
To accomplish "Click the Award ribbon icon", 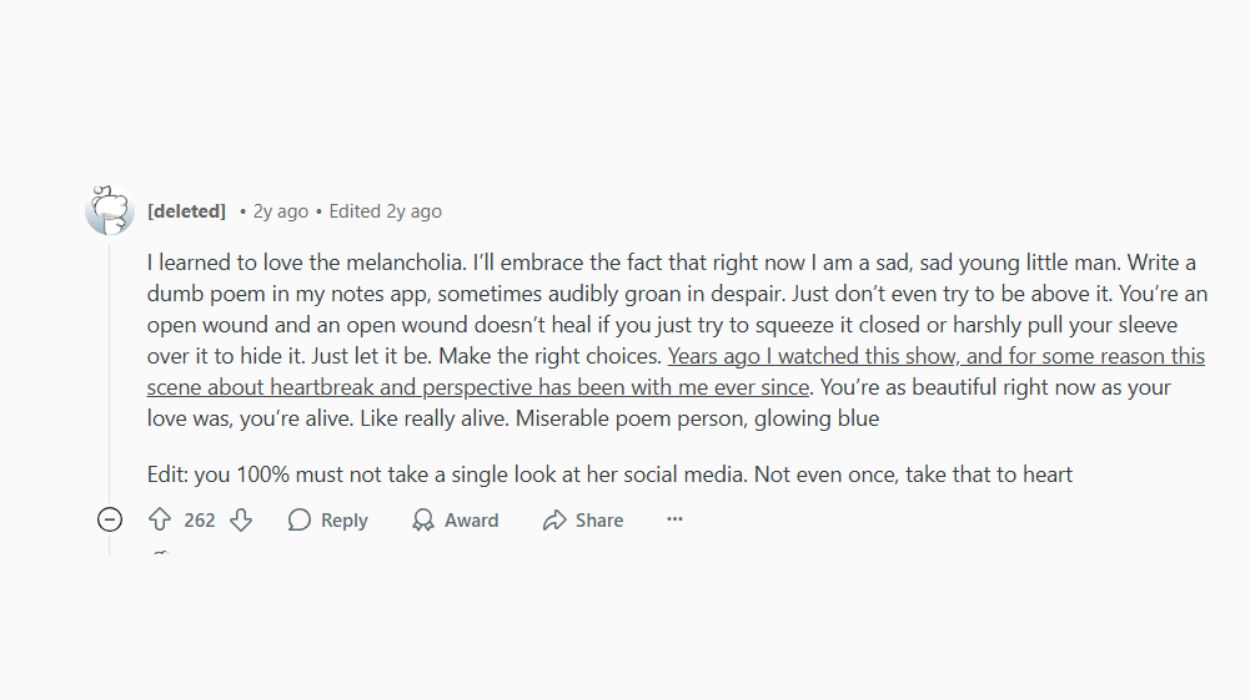I will coord(423,520).
